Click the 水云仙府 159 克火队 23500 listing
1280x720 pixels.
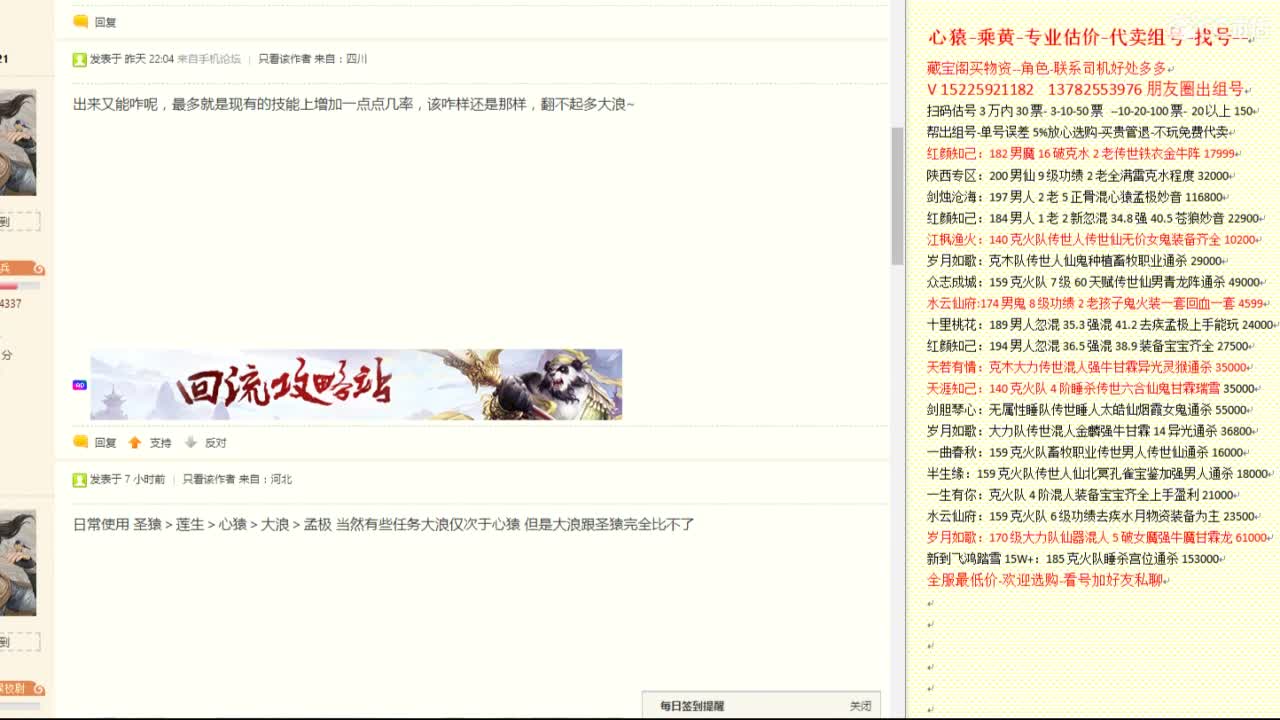coord(1091,516)
